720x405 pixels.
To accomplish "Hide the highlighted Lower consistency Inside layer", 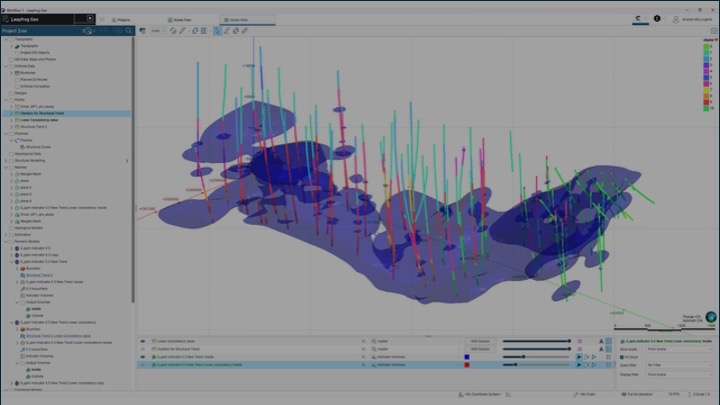I will point(143,365).
